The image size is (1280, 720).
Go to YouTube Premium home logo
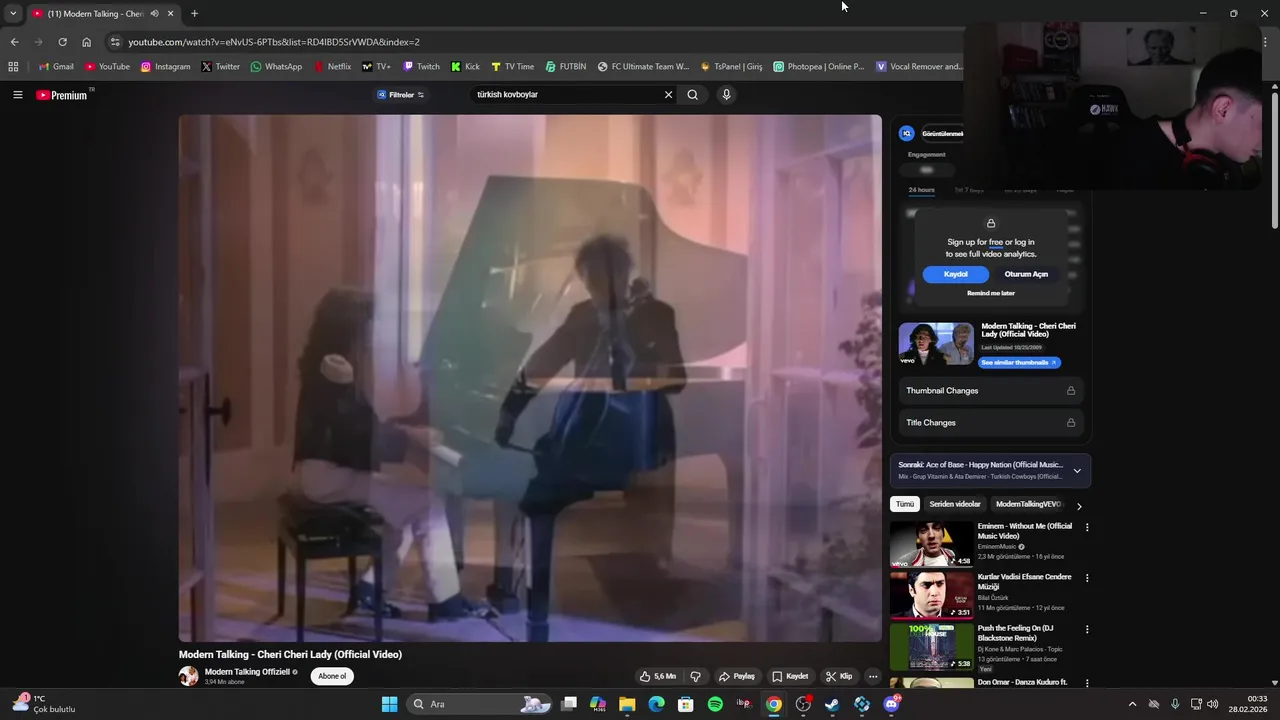[62, 95]
